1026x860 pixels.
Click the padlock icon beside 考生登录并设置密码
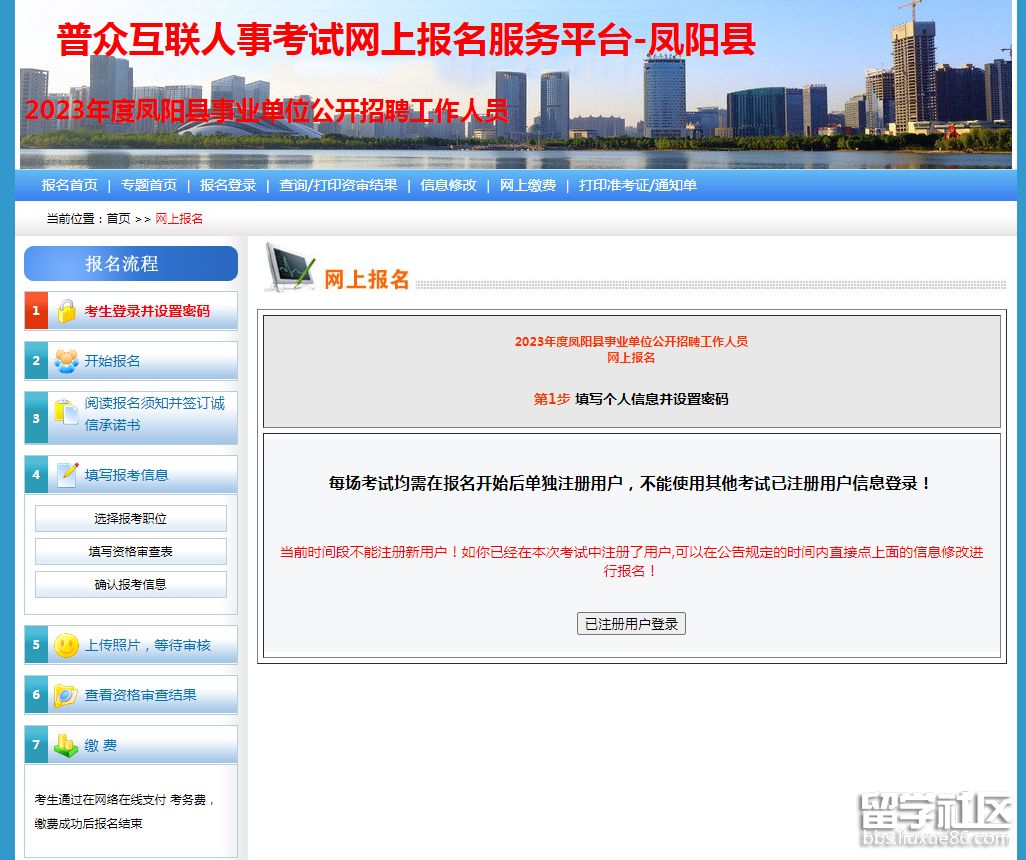click(66, 311)
